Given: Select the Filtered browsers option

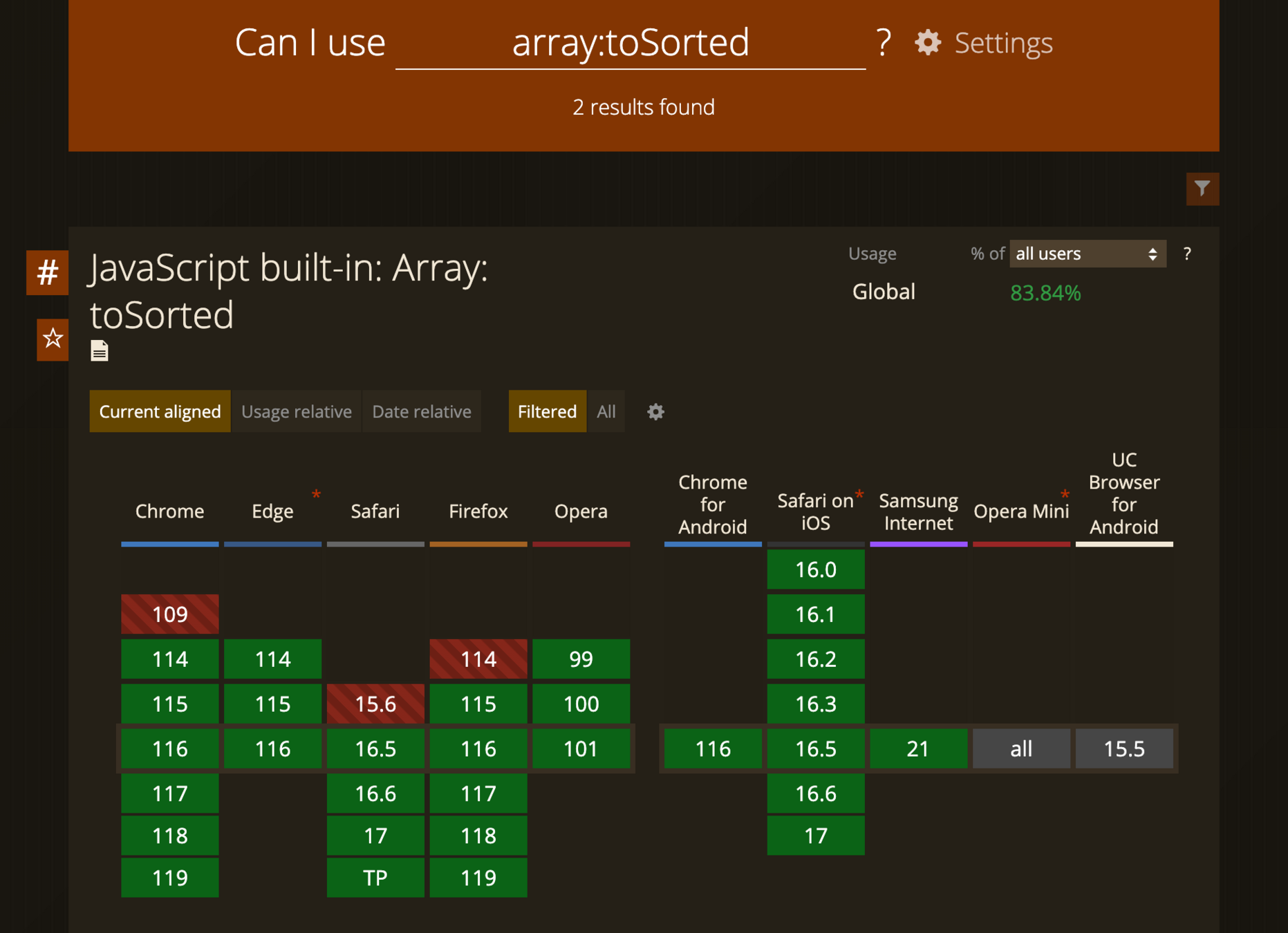Looking at the screenshot, I should 547,412.
